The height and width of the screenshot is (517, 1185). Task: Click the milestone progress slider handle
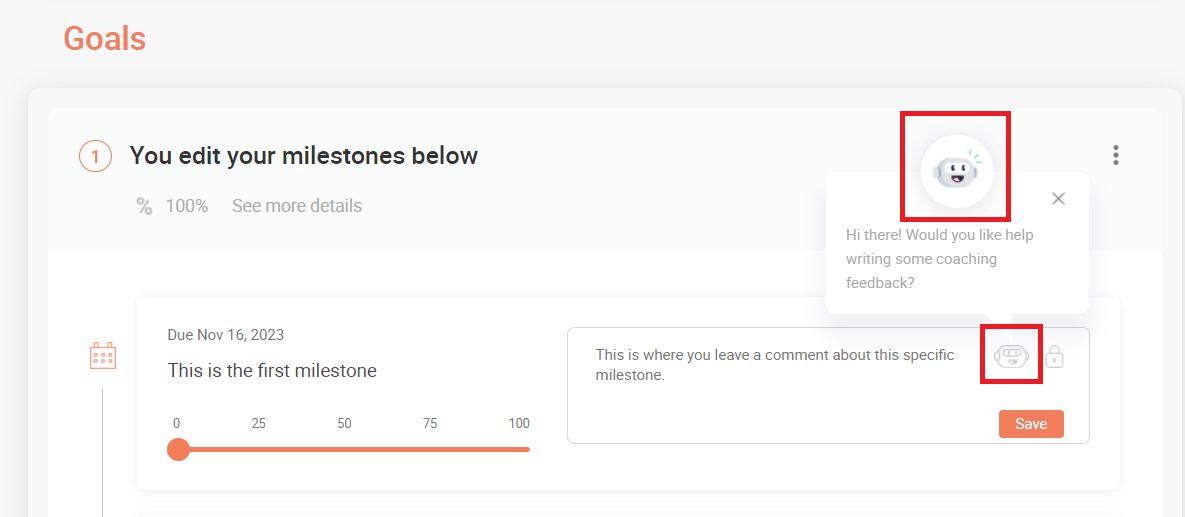pyautogui.click(x=178, y=449)
